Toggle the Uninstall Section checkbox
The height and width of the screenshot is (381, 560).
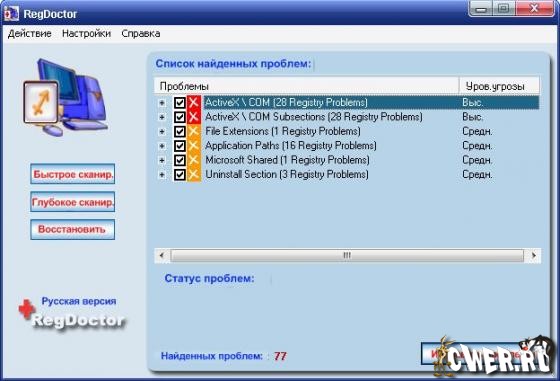[x=180, y=174]
